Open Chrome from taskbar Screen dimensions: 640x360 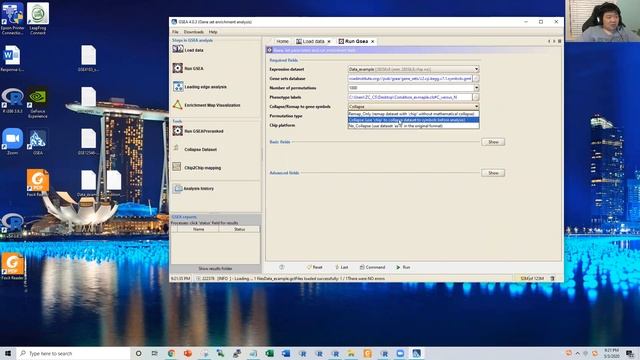[171, 353]
